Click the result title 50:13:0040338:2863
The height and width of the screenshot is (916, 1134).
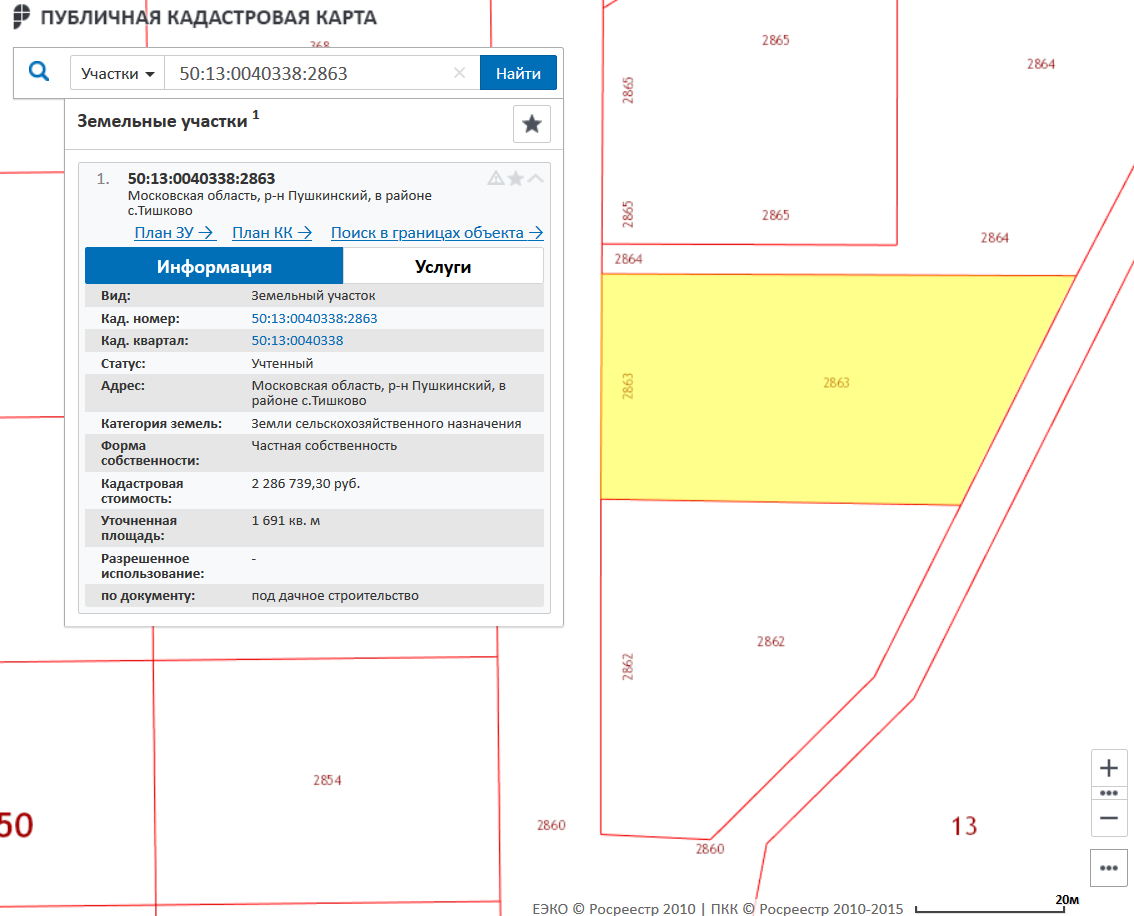coord(201,178)
